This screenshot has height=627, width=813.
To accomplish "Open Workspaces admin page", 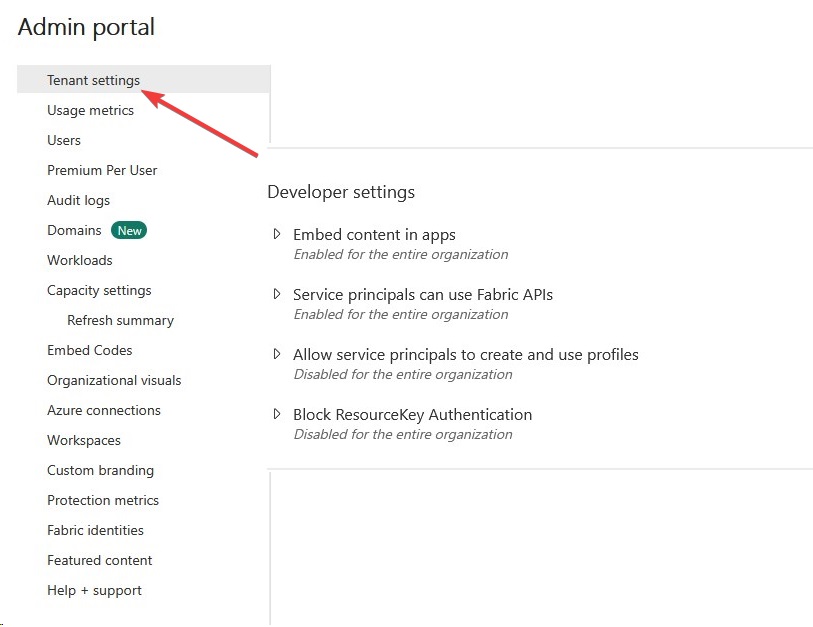I will (x=83, y=440).
